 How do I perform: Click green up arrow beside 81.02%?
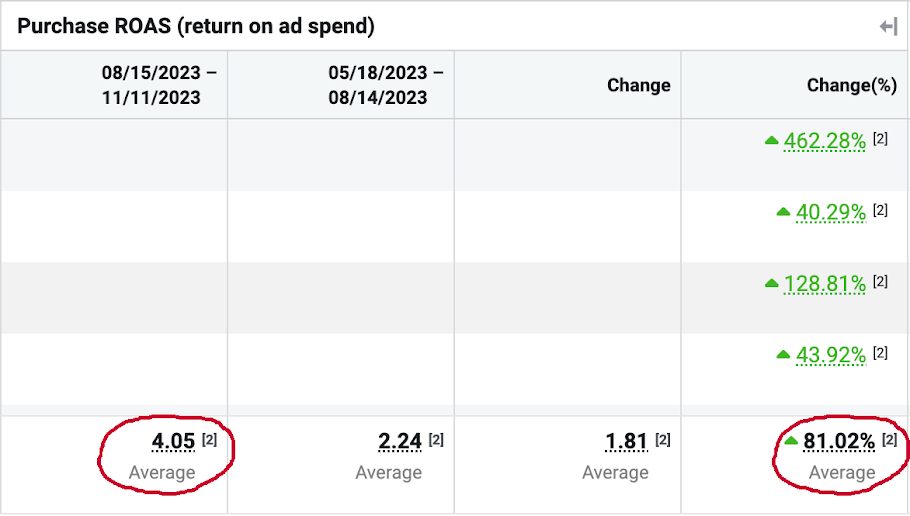pyautogui.click(x=791, y=440)
